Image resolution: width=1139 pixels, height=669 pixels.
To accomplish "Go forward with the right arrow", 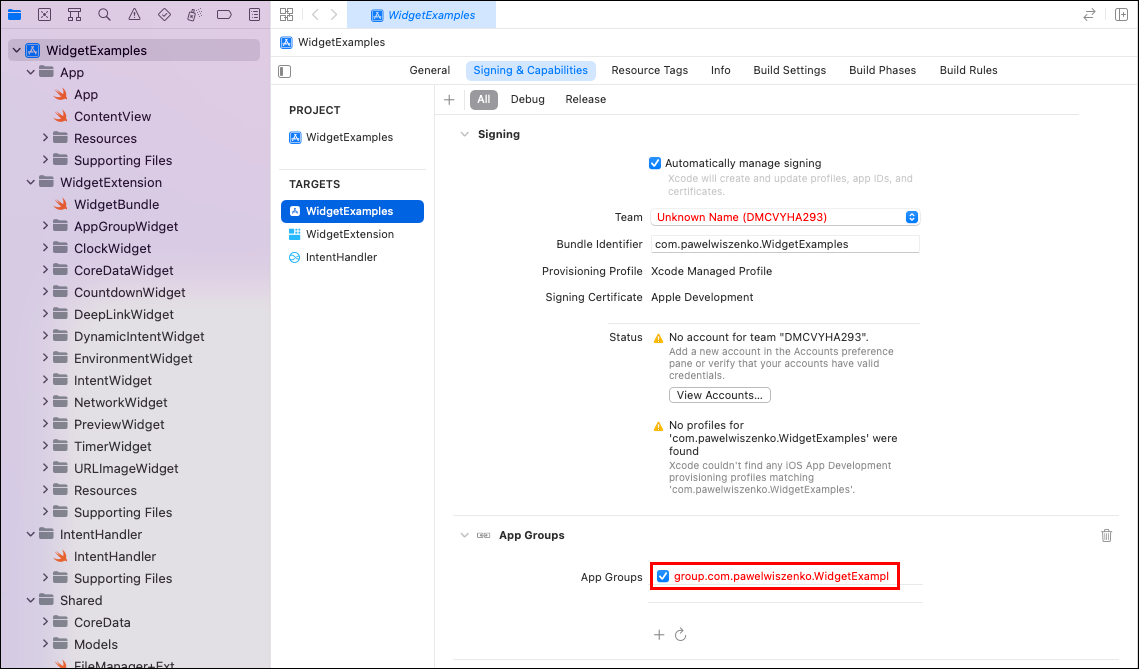I will click(x=333, y=15).
